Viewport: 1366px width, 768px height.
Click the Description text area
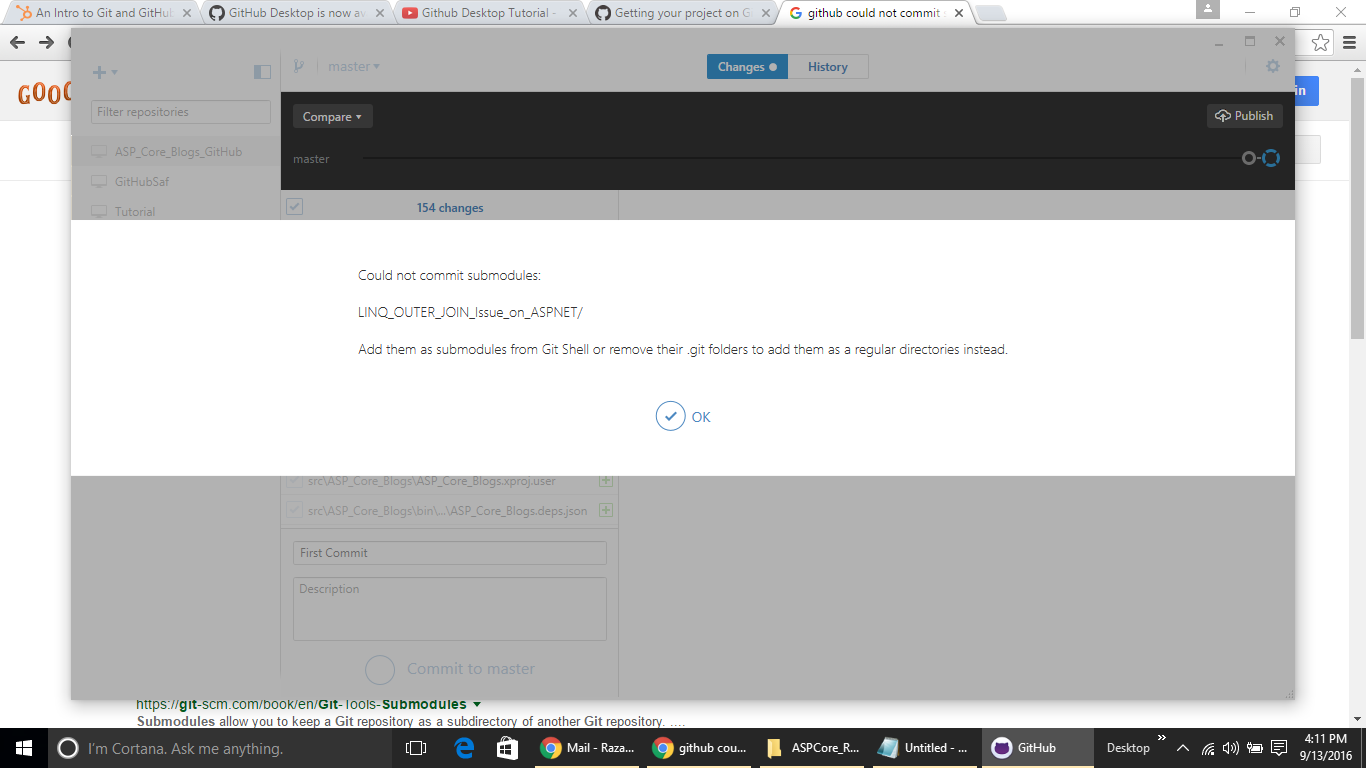(450, 609)
